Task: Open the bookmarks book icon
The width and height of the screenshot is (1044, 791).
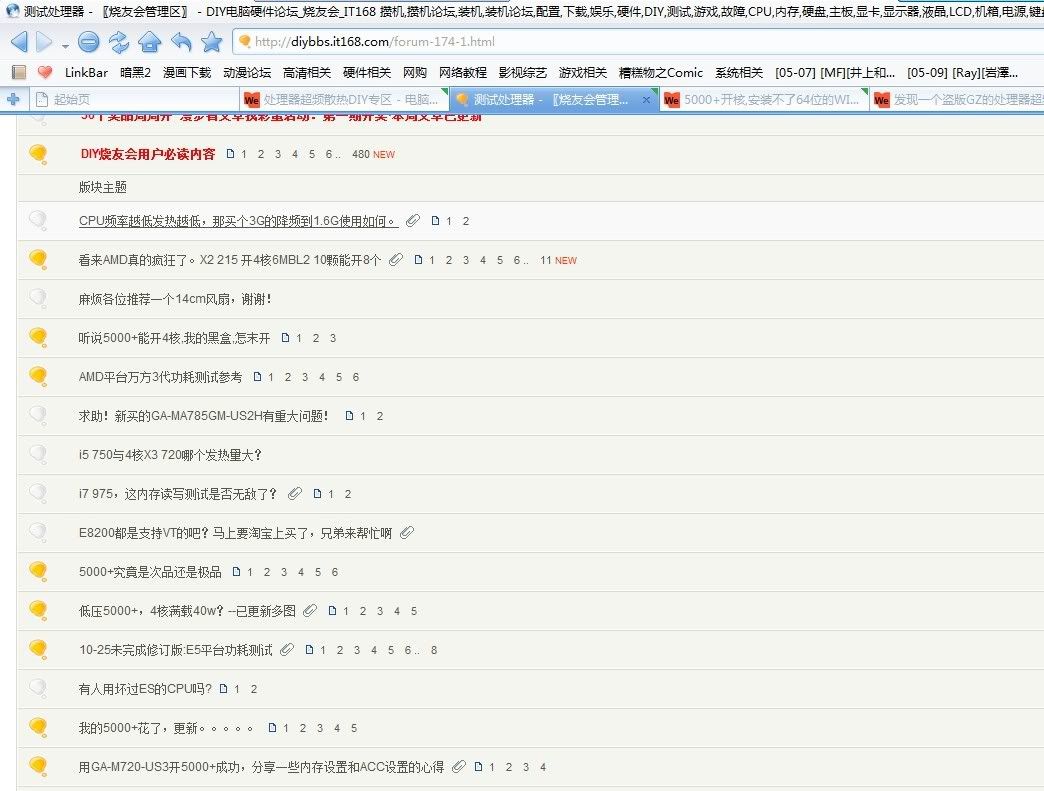Action: point(18,72)
